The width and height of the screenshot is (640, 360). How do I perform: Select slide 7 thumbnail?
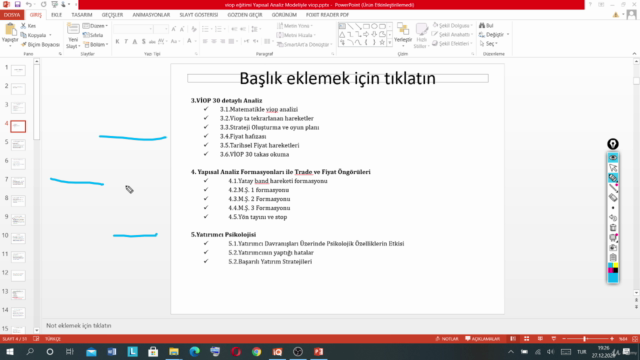(x=18, y=182)
